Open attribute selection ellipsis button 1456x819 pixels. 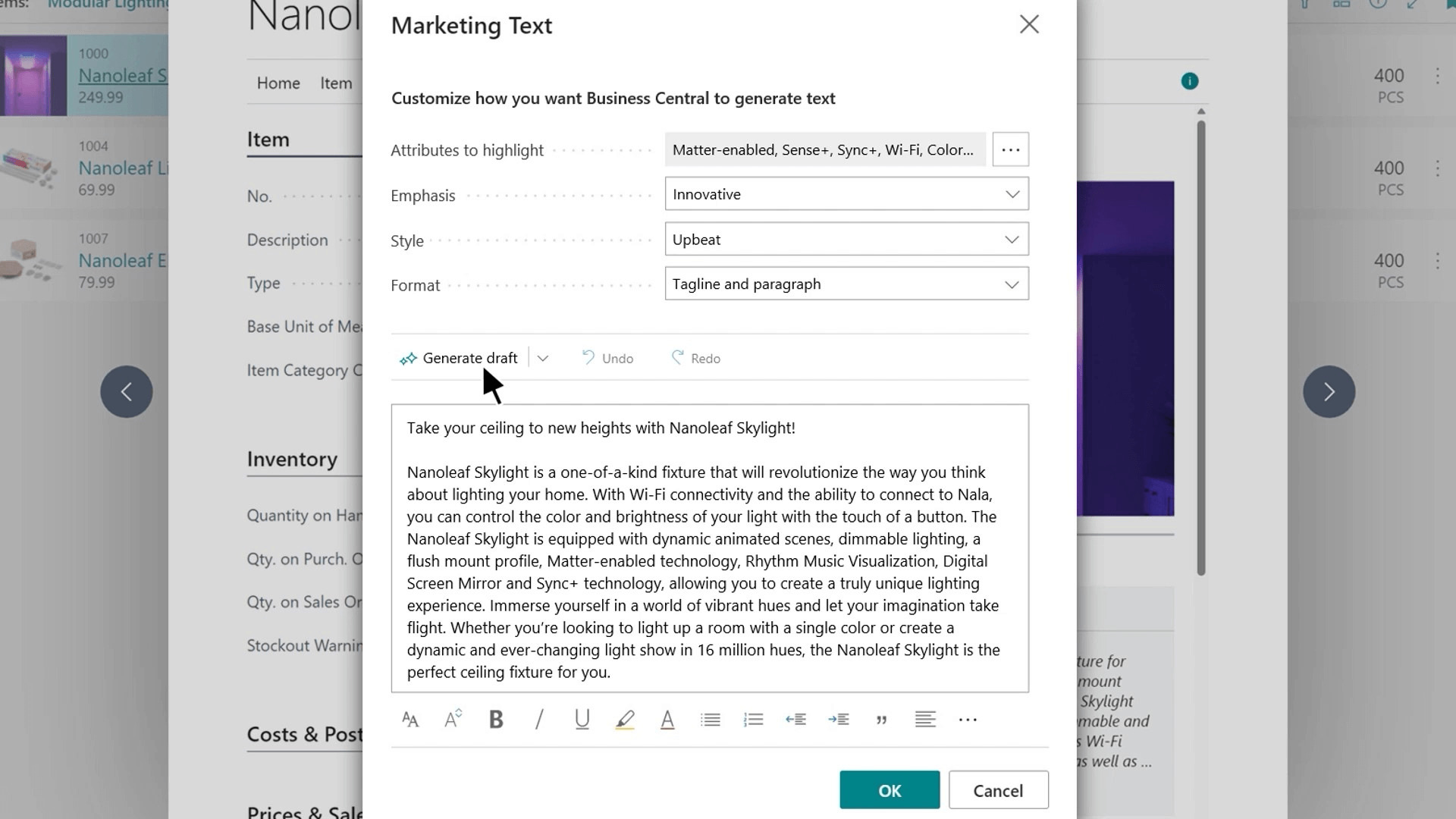point(1010,149)
